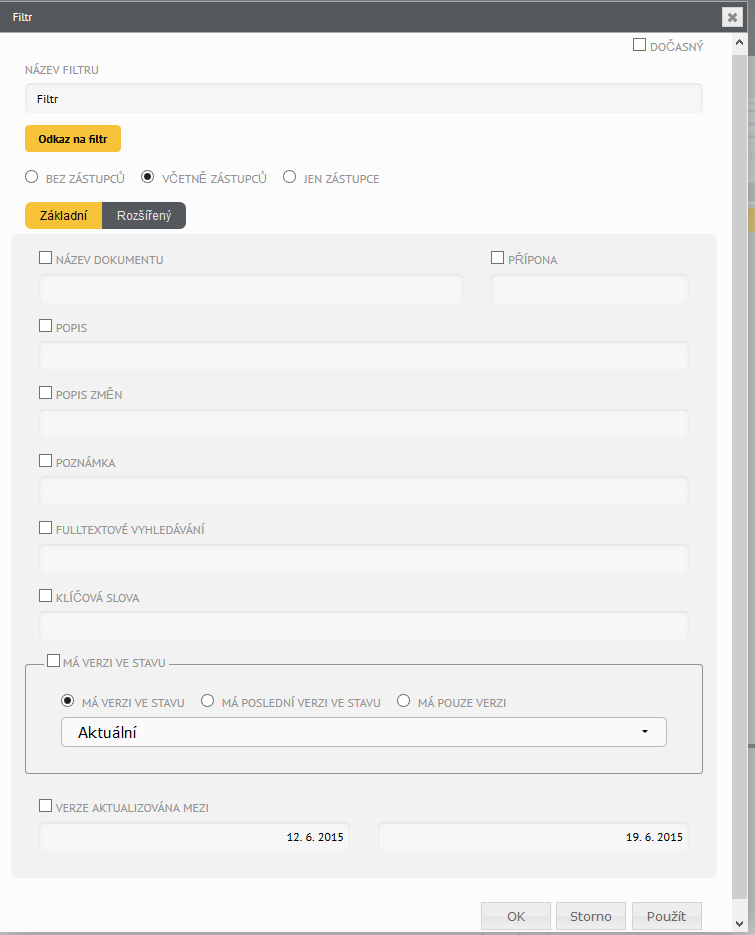The height and width of the screenshot is (935, 755).
Task: Cancel with the Storno button
Action: (x=590, y=916)
